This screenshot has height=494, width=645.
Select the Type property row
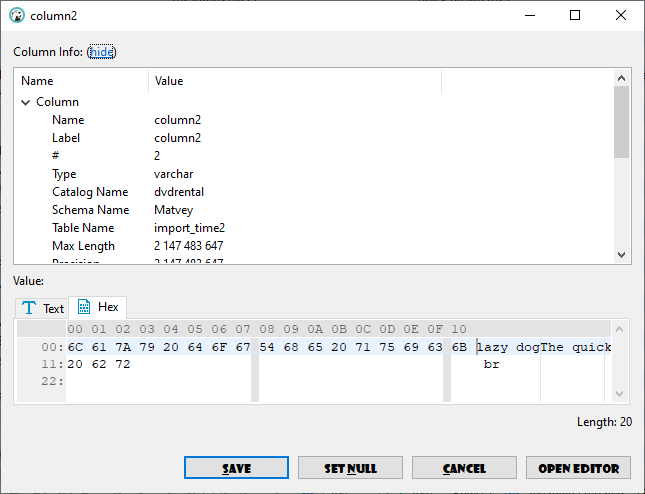314,174
